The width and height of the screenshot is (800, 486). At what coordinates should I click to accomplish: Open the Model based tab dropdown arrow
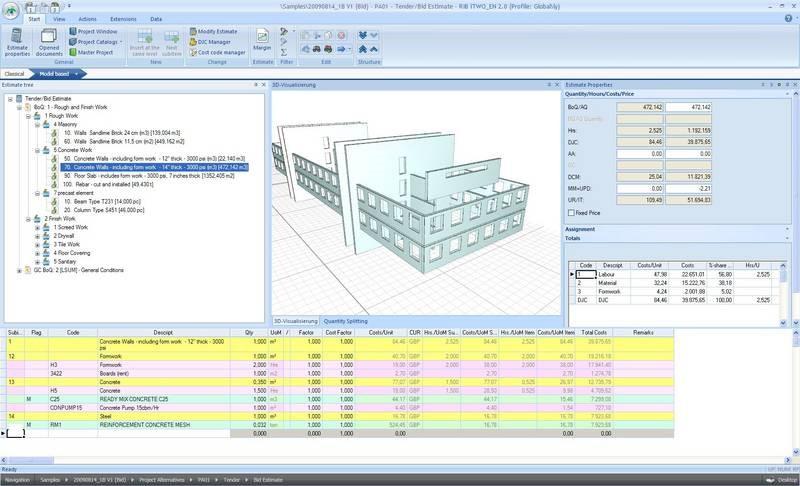point(77,74)
